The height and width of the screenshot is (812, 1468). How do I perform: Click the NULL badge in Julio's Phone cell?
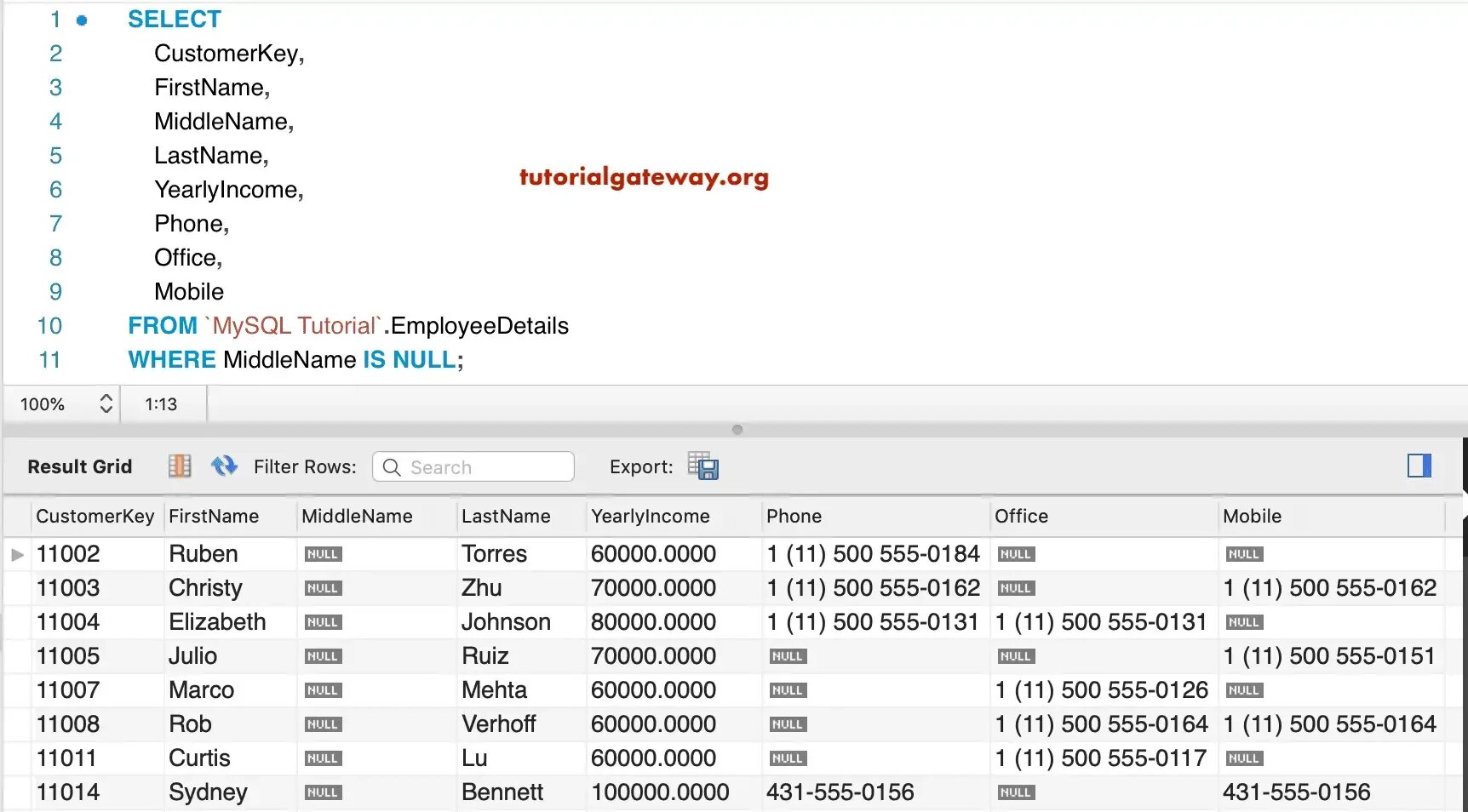786,655
